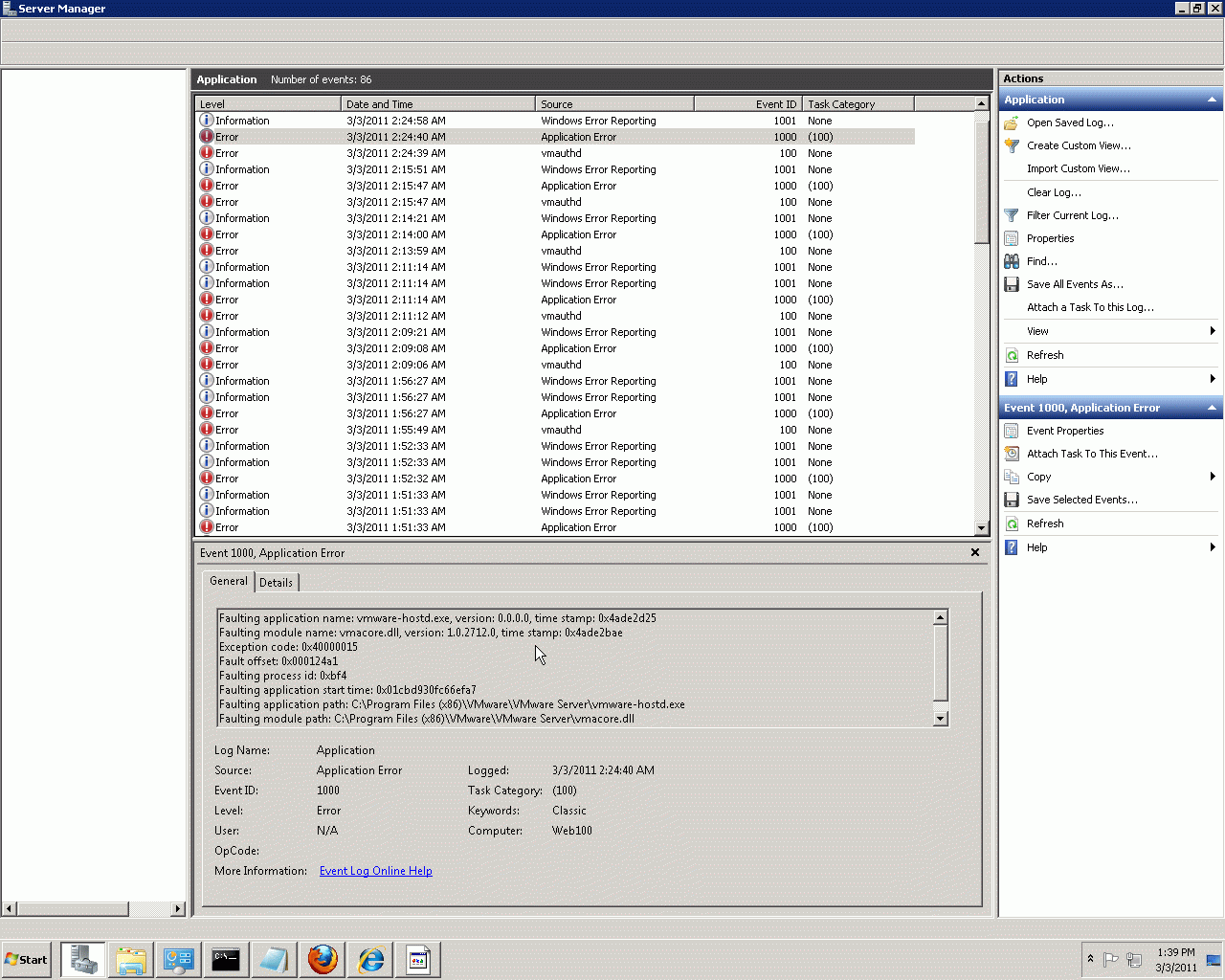This screenshot has width=1225, height=980.
Task: Open Command Prompt from the taskbar
Action: 227,959
